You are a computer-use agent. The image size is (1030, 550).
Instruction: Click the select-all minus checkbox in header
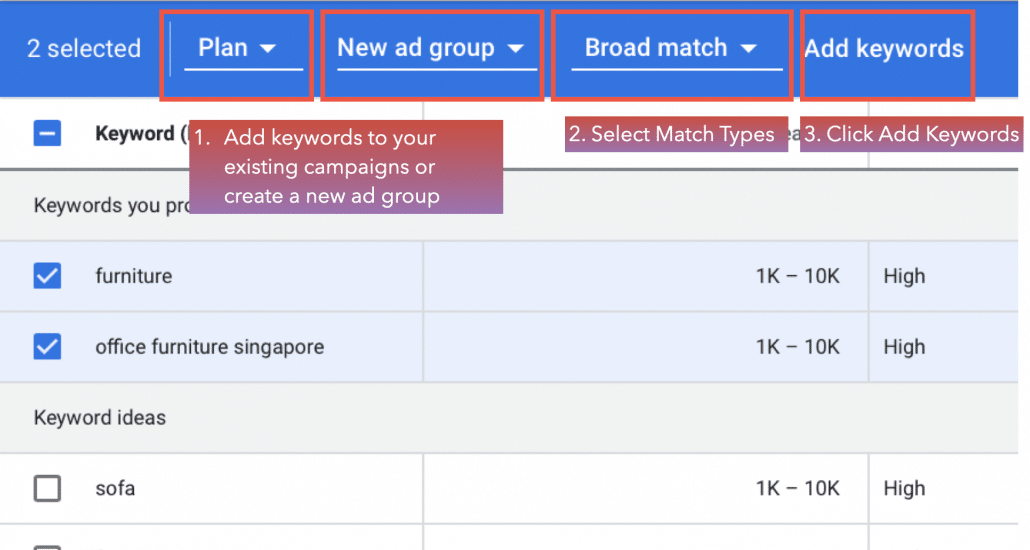point(47,133)
